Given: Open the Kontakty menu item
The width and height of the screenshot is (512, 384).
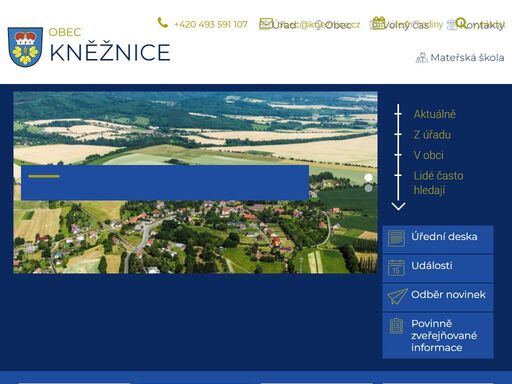Looking at the screenshot, I should (x=484, y=25).
